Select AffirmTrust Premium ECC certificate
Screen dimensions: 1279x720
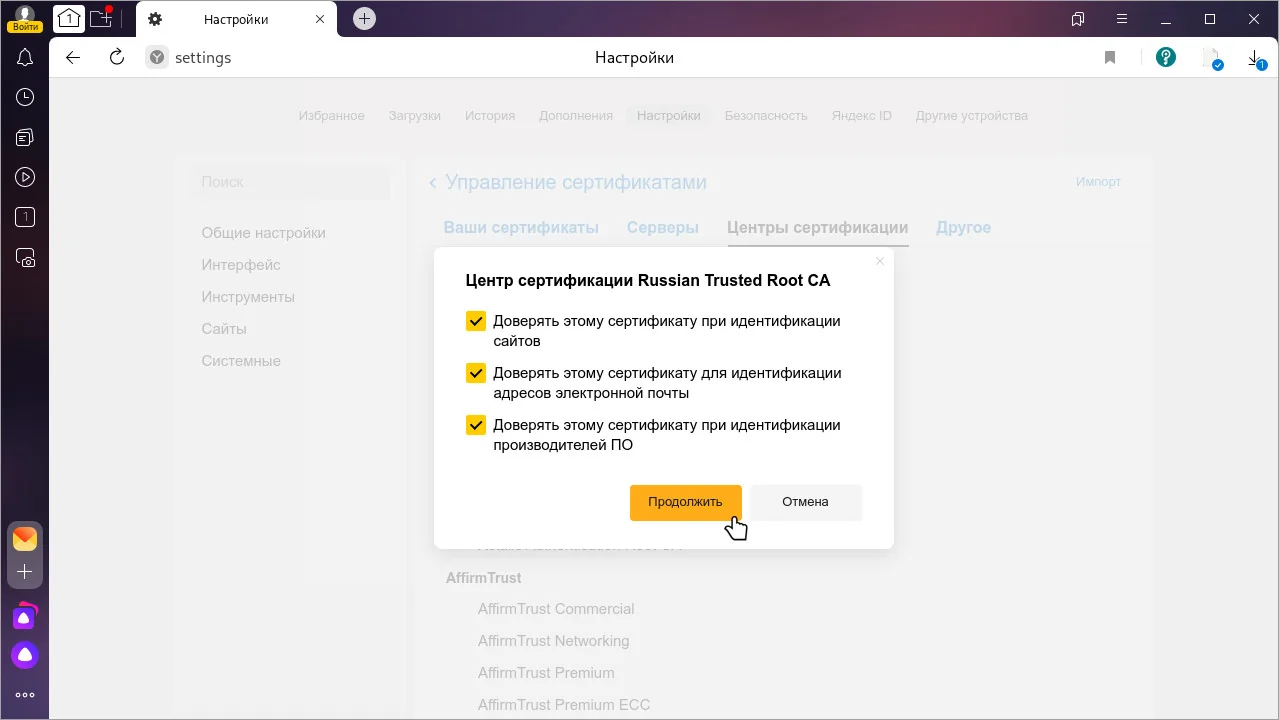[564, 705]
